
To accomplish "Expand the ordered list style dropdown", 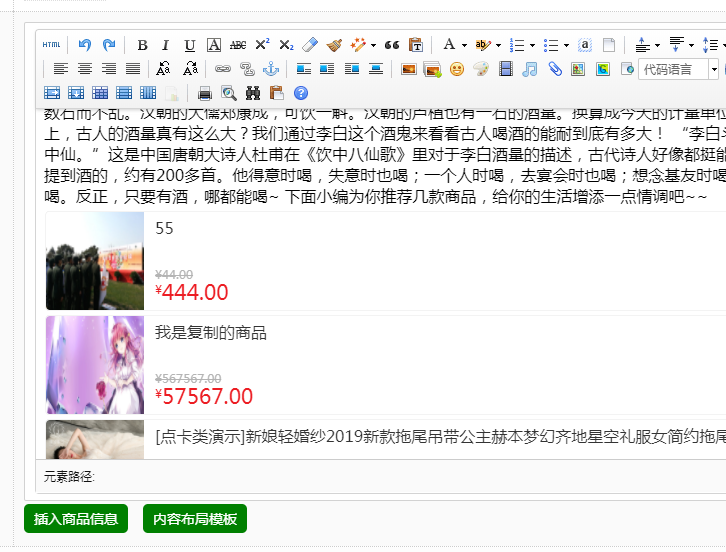I will click(532, 45).
